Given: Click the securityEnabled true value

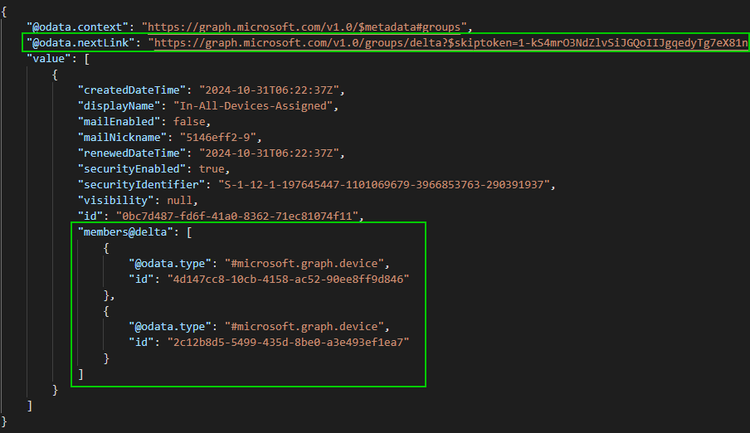Looking at the screenshot, I should pos(212,169).
